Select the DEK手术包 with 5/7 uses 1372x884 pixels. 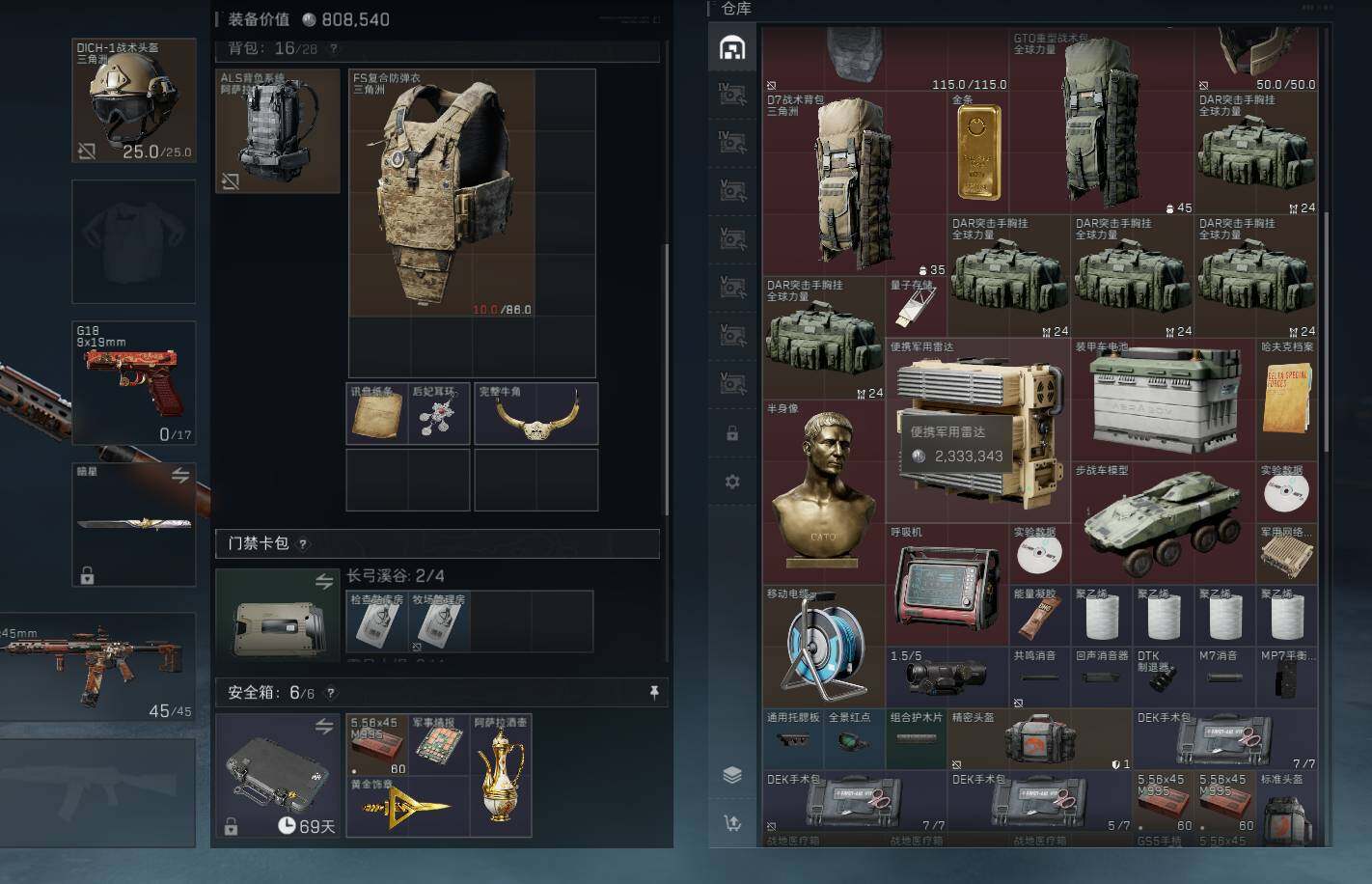click(1040, 802)
